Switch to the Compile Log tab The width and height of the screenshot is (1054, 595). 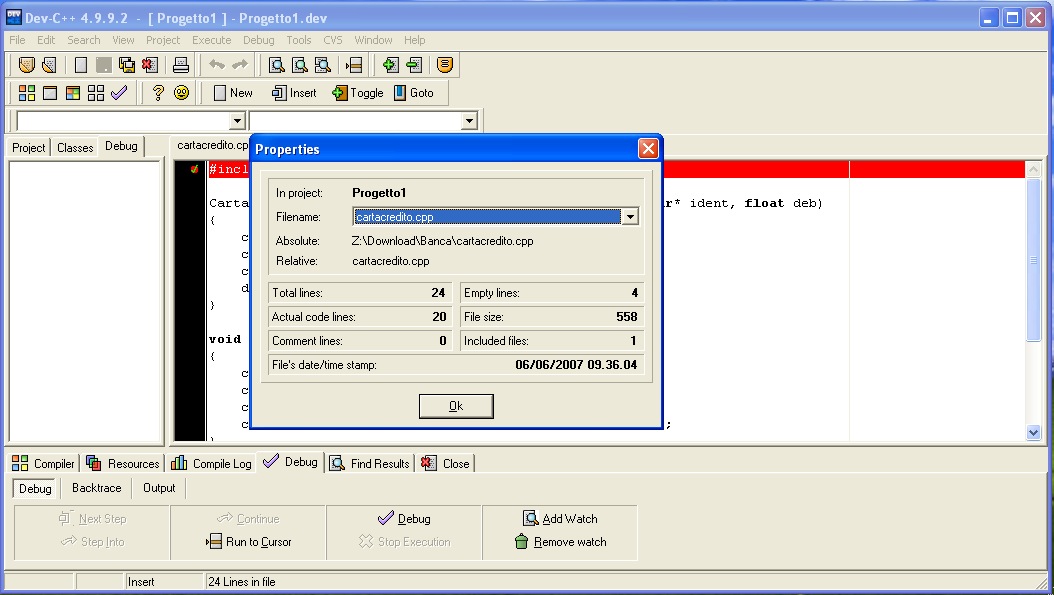(x=211, y=464)
